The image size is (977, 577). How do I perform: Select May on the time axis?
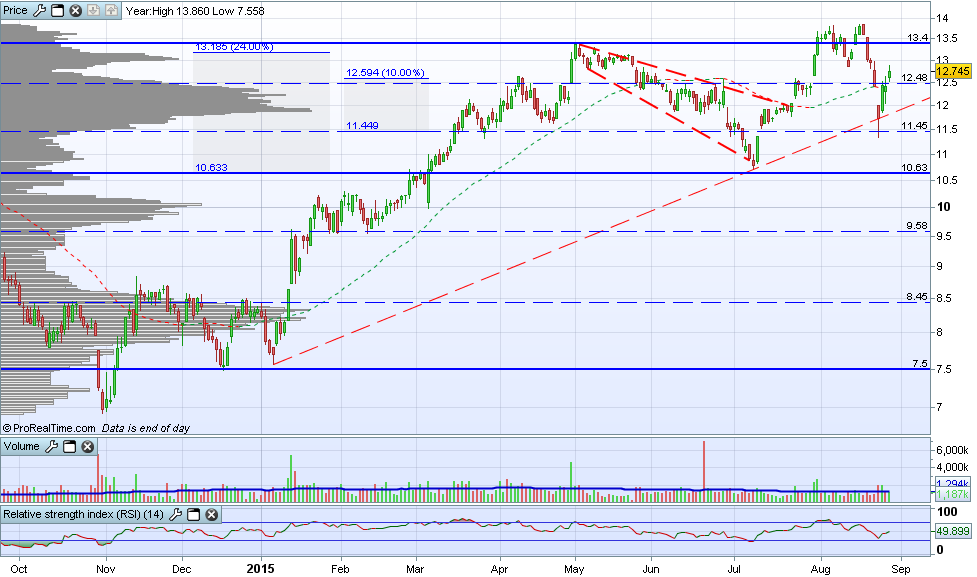pyautogui.click(x=574, y=569)
